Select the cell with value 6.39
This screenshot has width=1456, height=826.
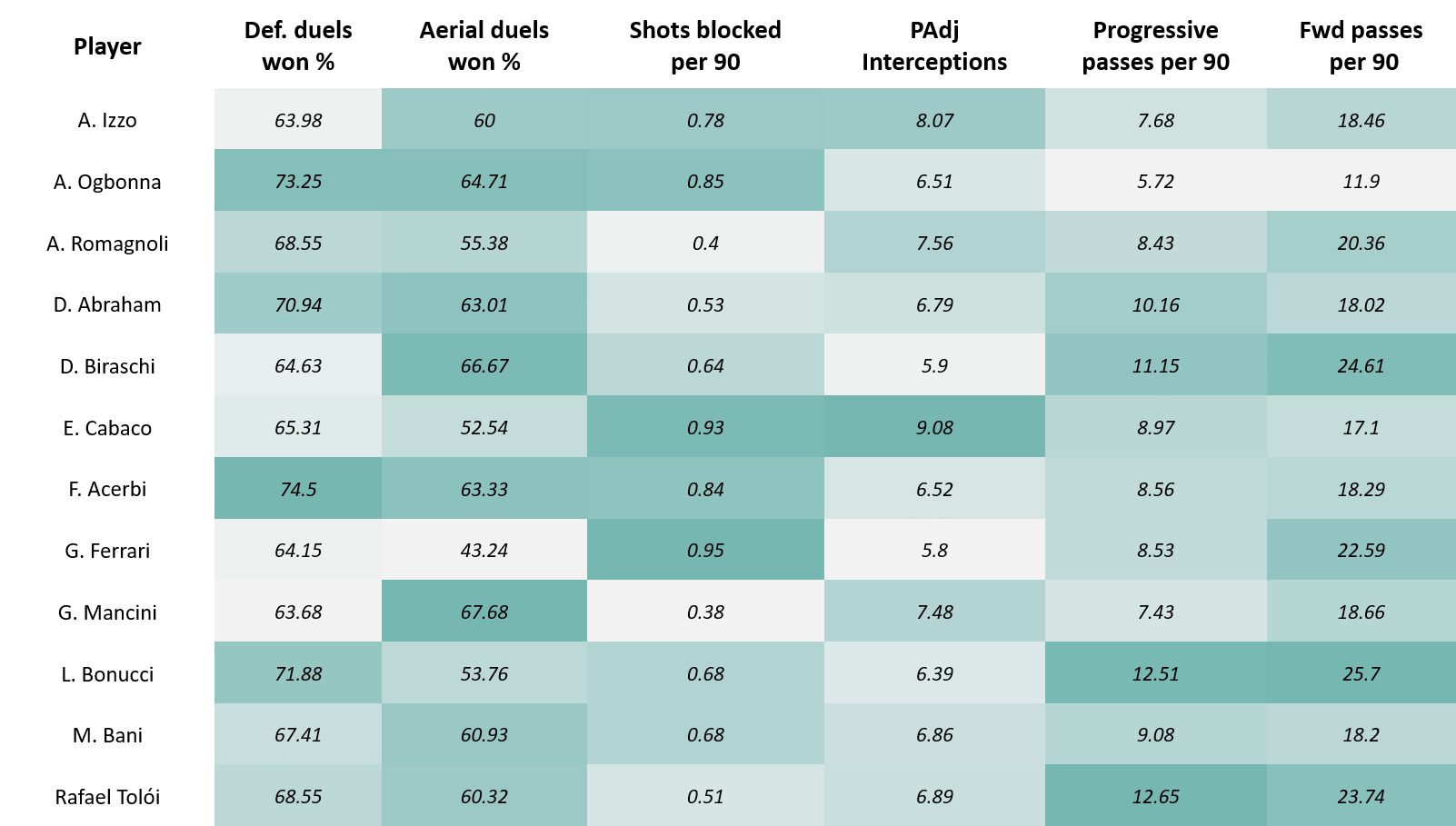[934, 672]
